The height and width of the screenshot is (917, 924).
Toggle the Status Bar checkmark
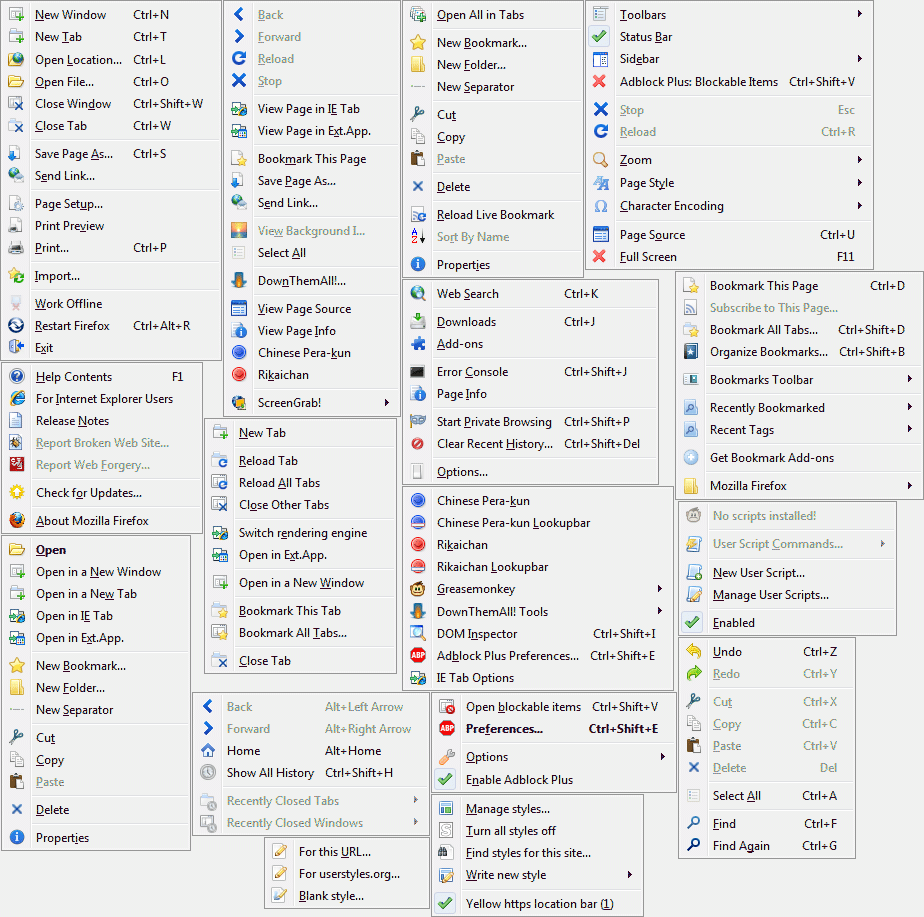pos(600,37)
